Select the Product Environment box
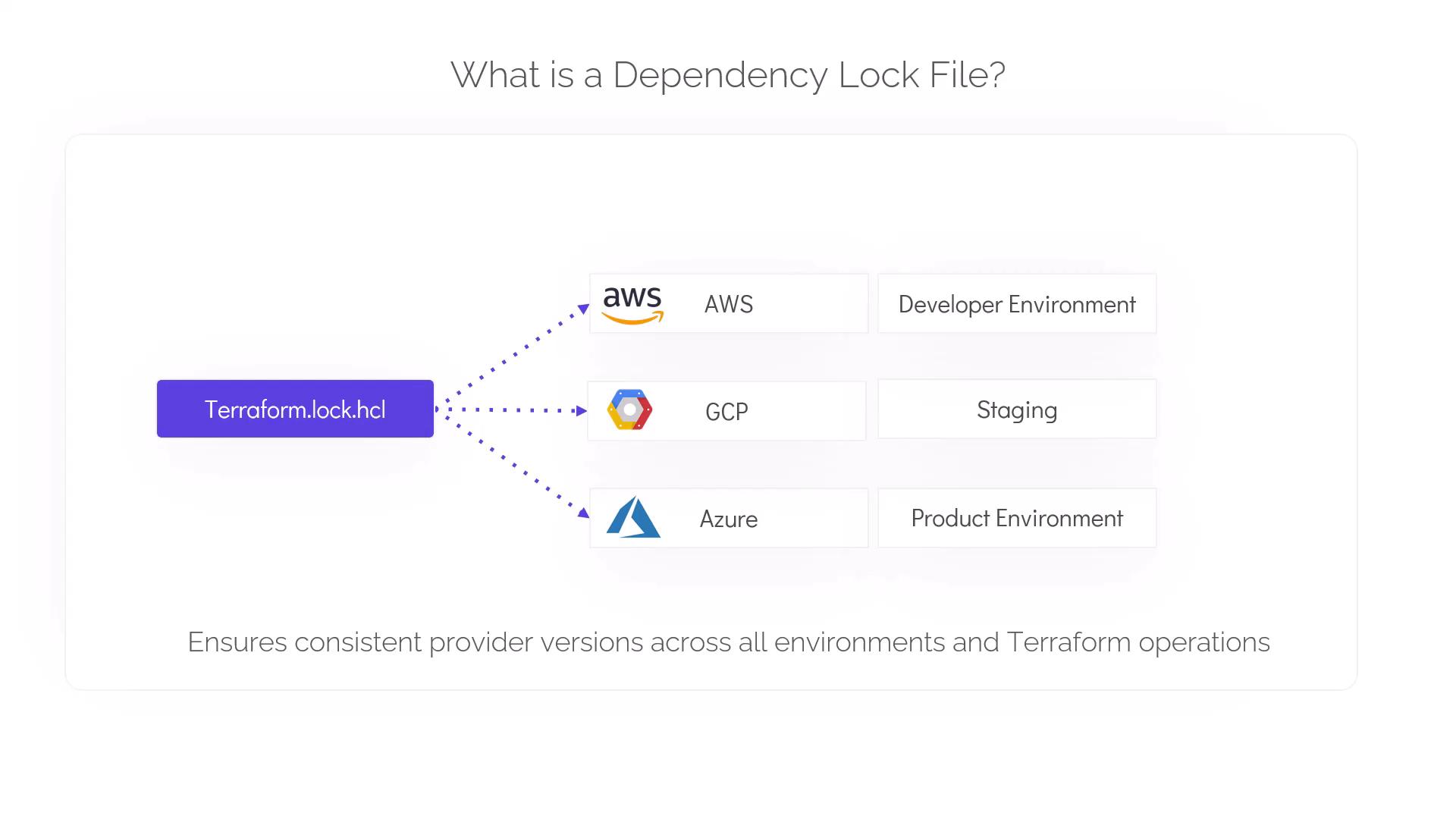This screenshot has width=1456, height=819. (x=1016, y=518)
